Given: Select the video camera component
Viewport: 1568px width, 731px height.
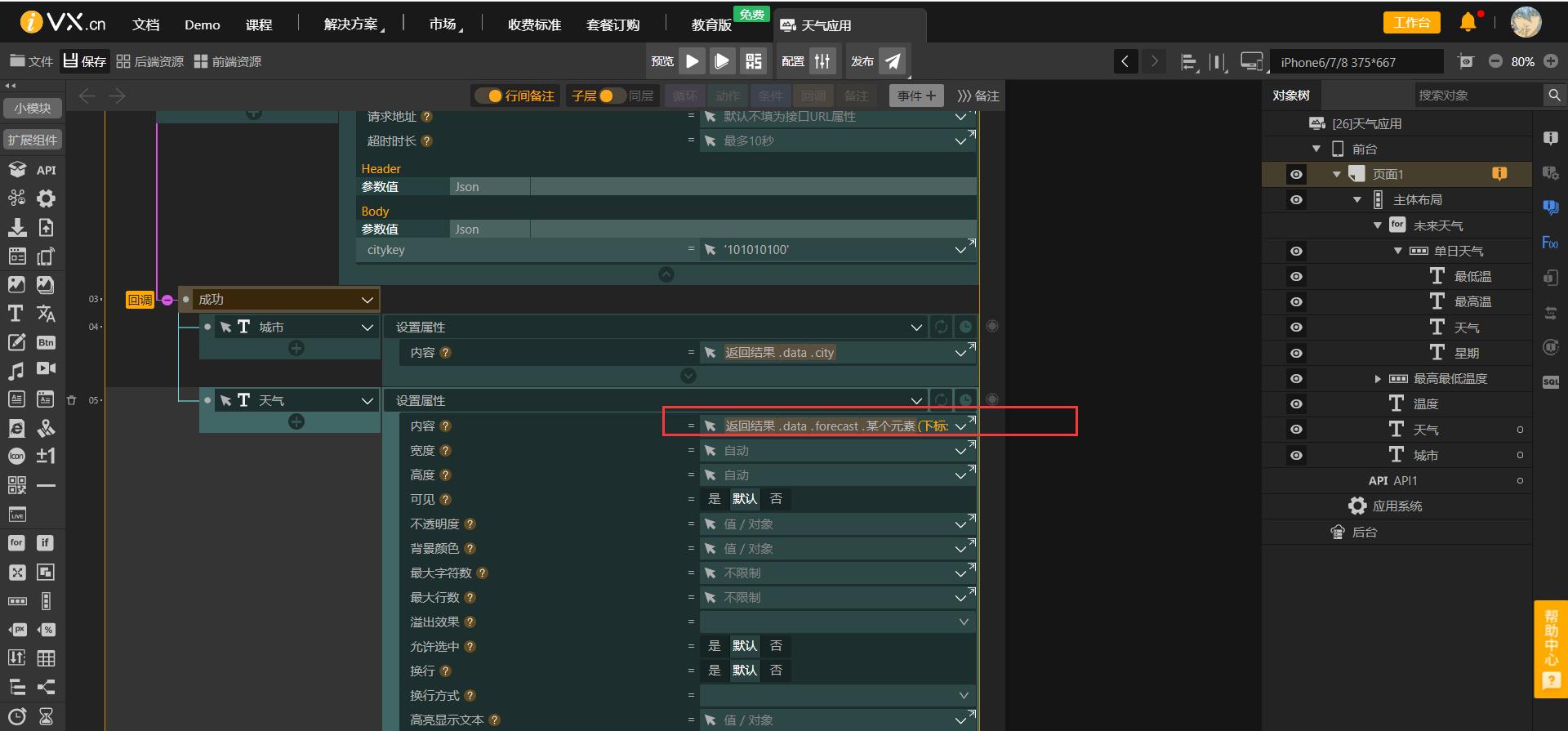Looking at the screenshot, I should 46,369.
